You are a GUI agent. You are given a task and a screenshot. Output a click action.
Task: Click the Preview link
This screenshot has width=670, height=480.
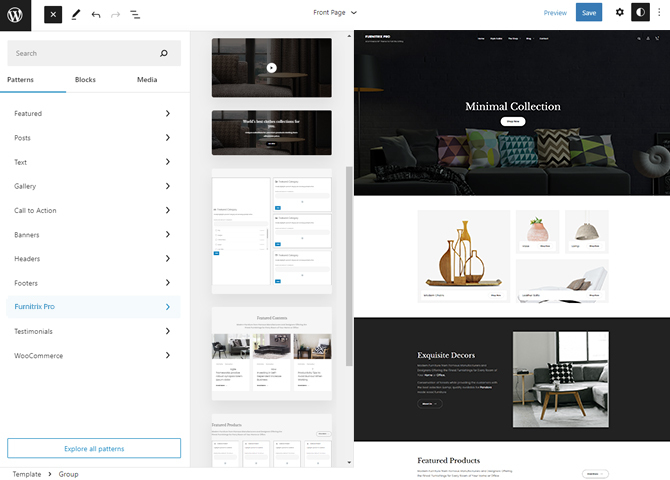point(555,13)
